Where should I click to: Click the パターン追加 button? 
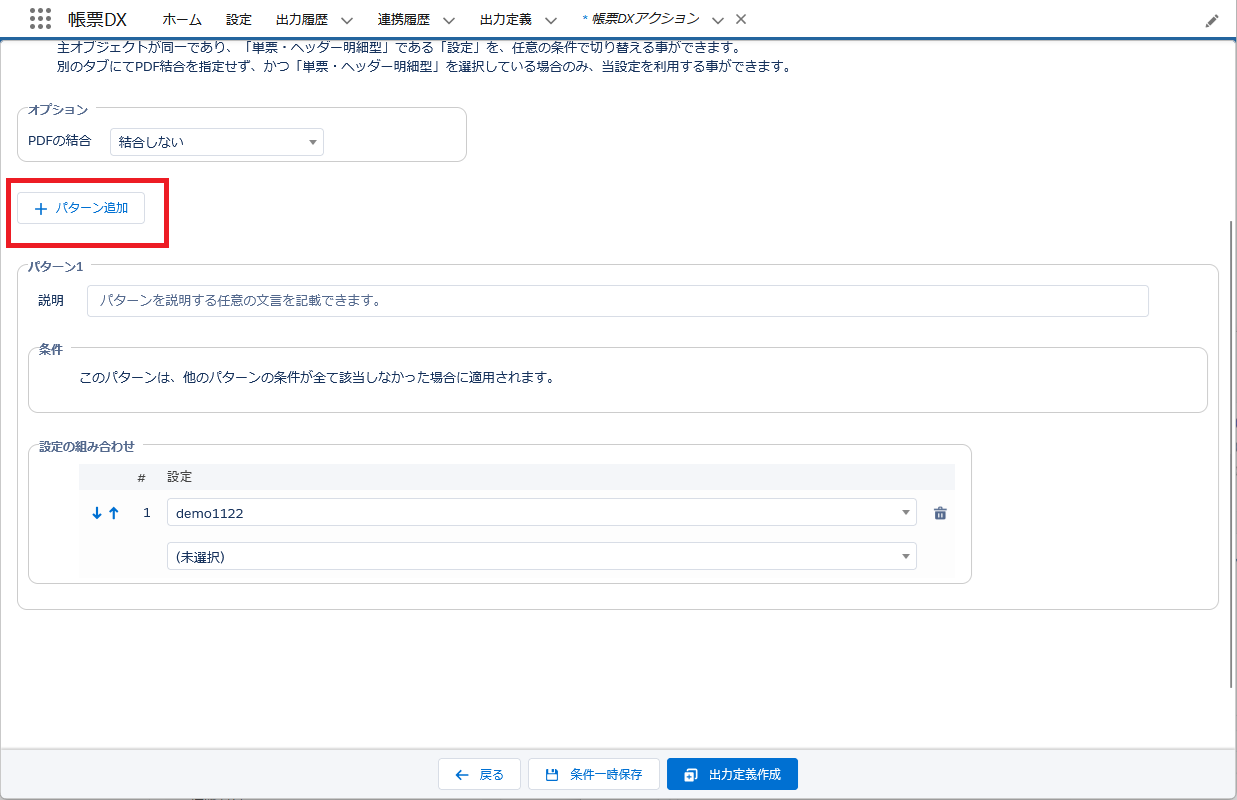tap(81, 208)
